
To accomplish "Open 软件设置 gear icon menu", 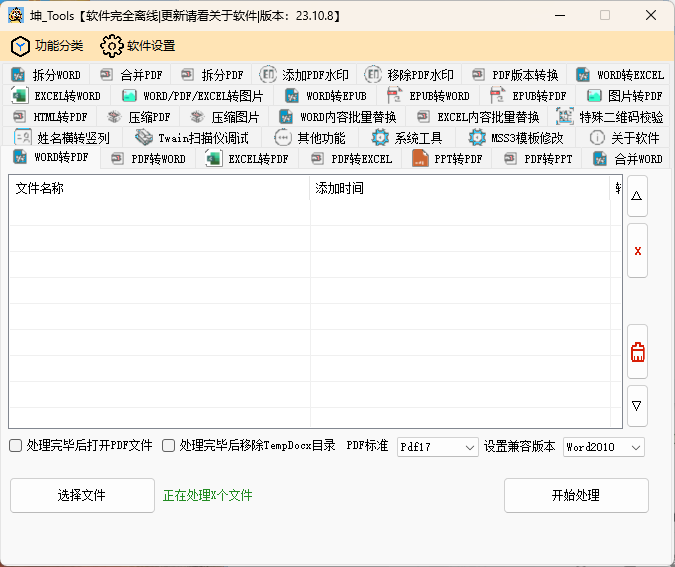I will (138, 46).
